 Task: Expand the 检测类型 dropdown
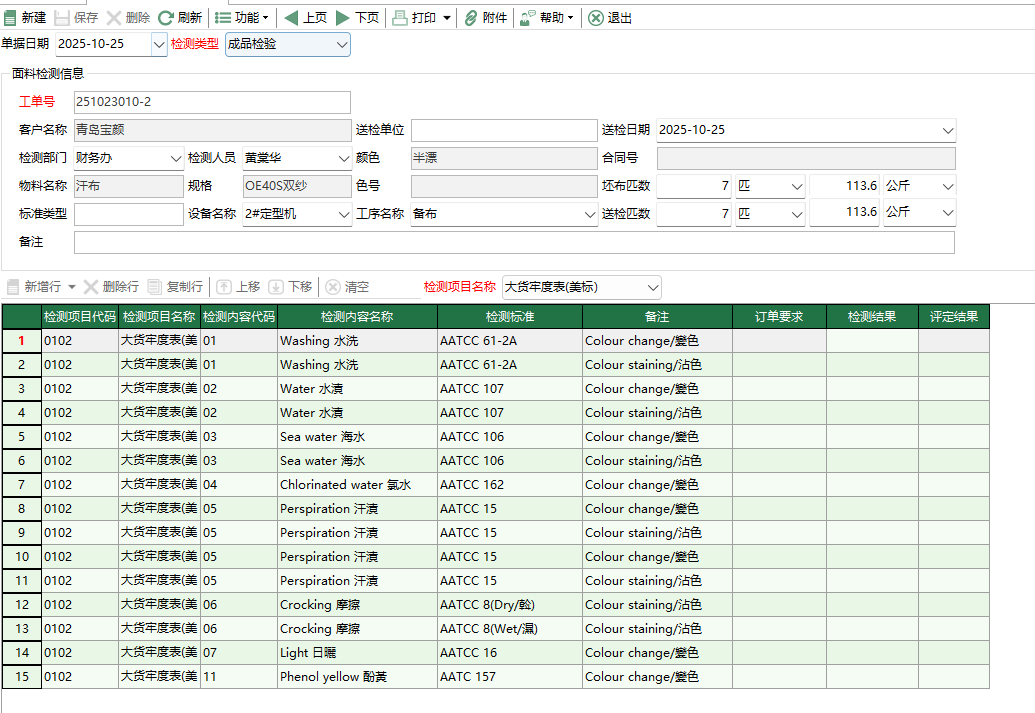click(x=341, y=44)
